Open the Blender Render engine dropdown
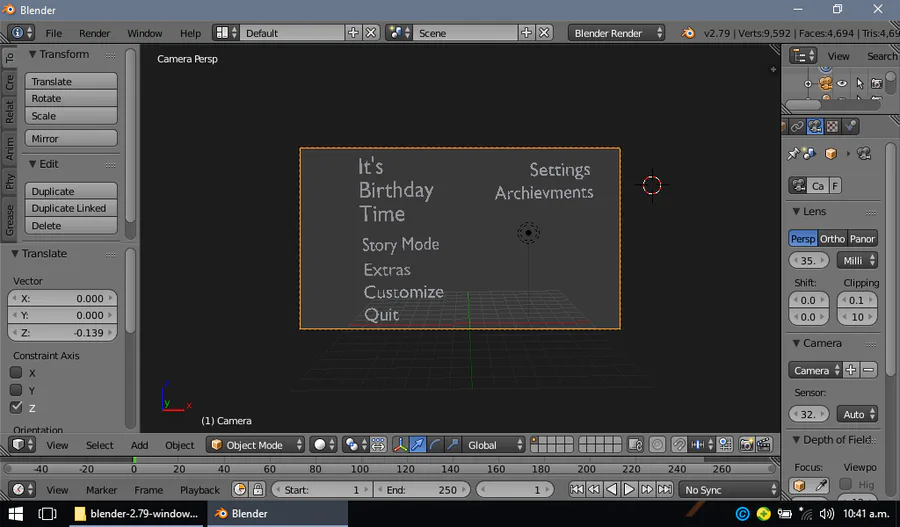The image size is (900, 527). pos(617,33)
